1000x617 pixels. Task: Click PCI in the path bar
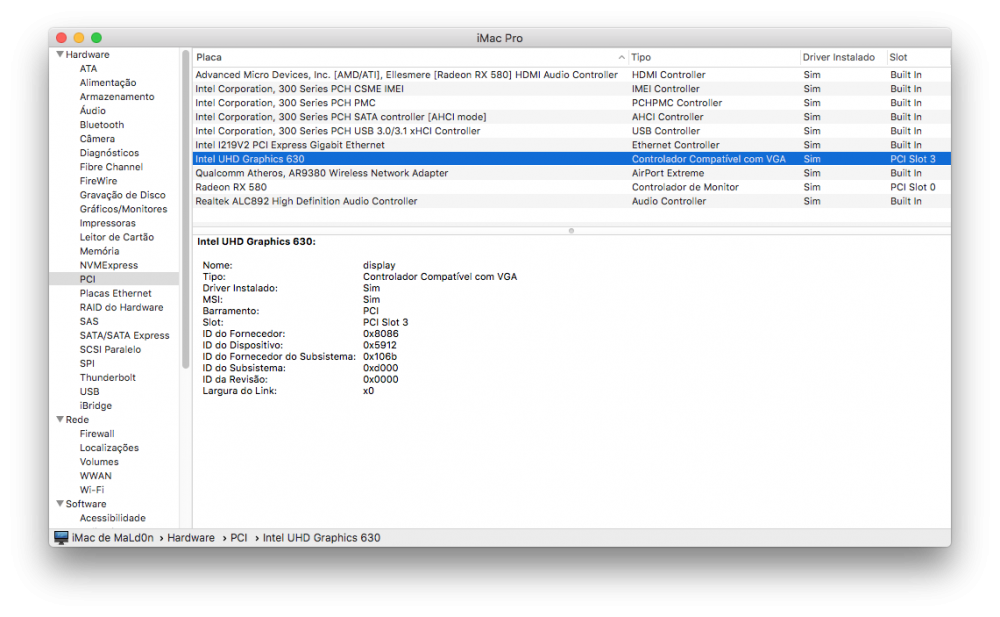[239, 538]
